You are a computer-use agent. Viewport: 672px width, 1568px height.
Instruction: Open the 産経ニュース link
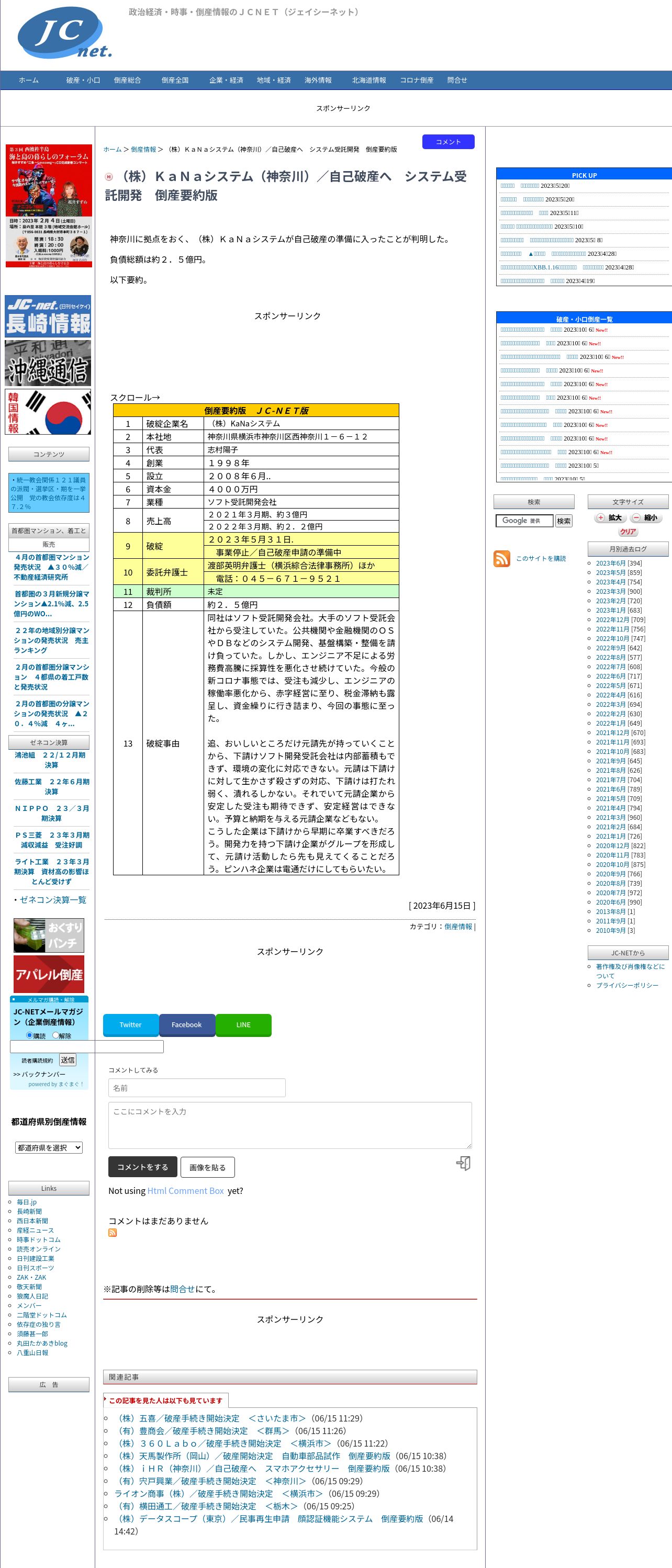[x=35, y=1229]
